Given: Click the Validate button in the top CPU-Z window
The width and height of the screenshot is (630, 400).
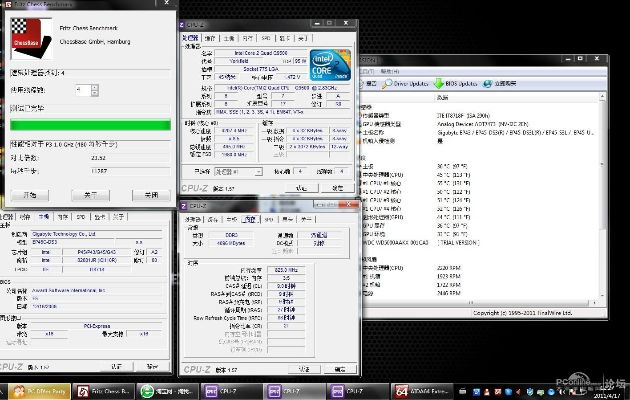Looking at the screenshot, I should (x=301, y=188).
